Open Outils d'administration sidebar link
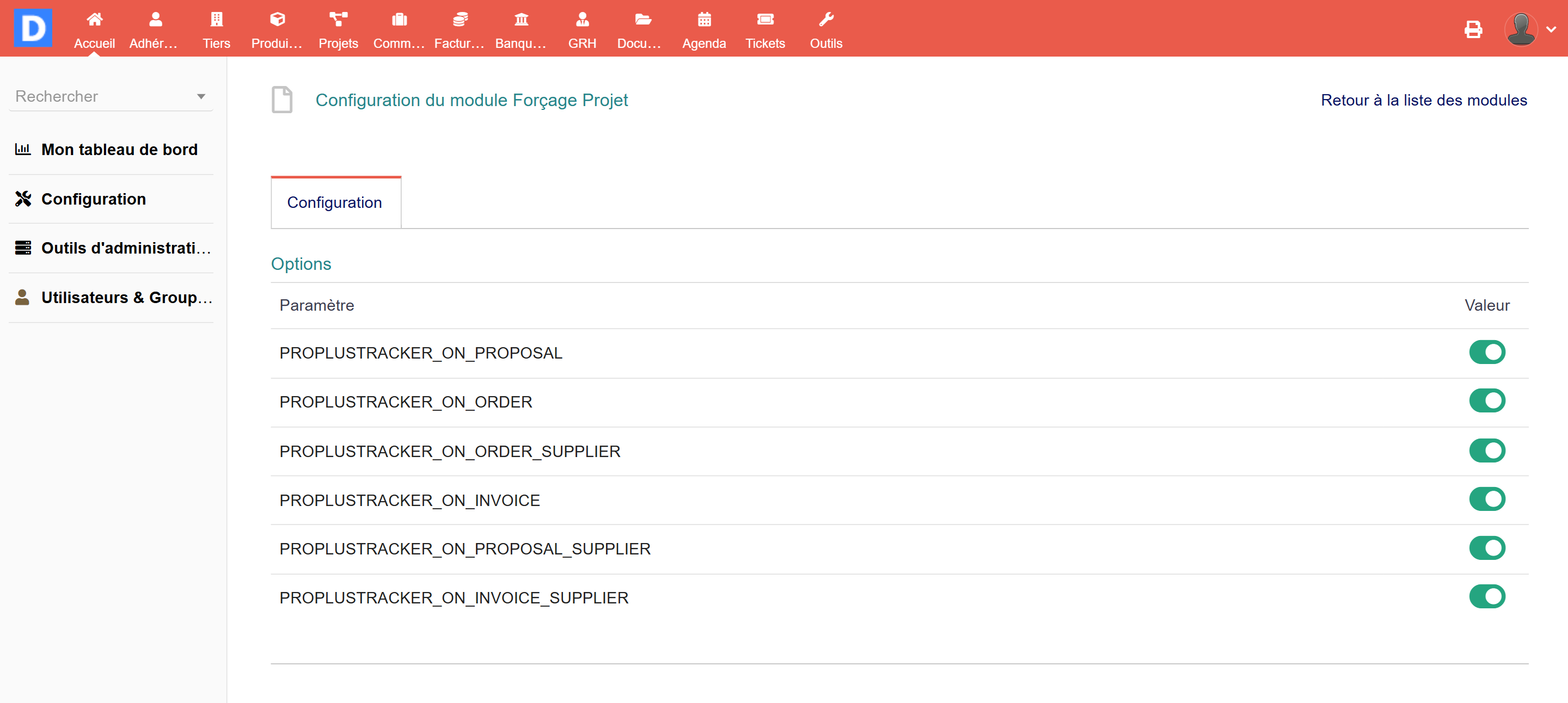 tap(126, 248)
